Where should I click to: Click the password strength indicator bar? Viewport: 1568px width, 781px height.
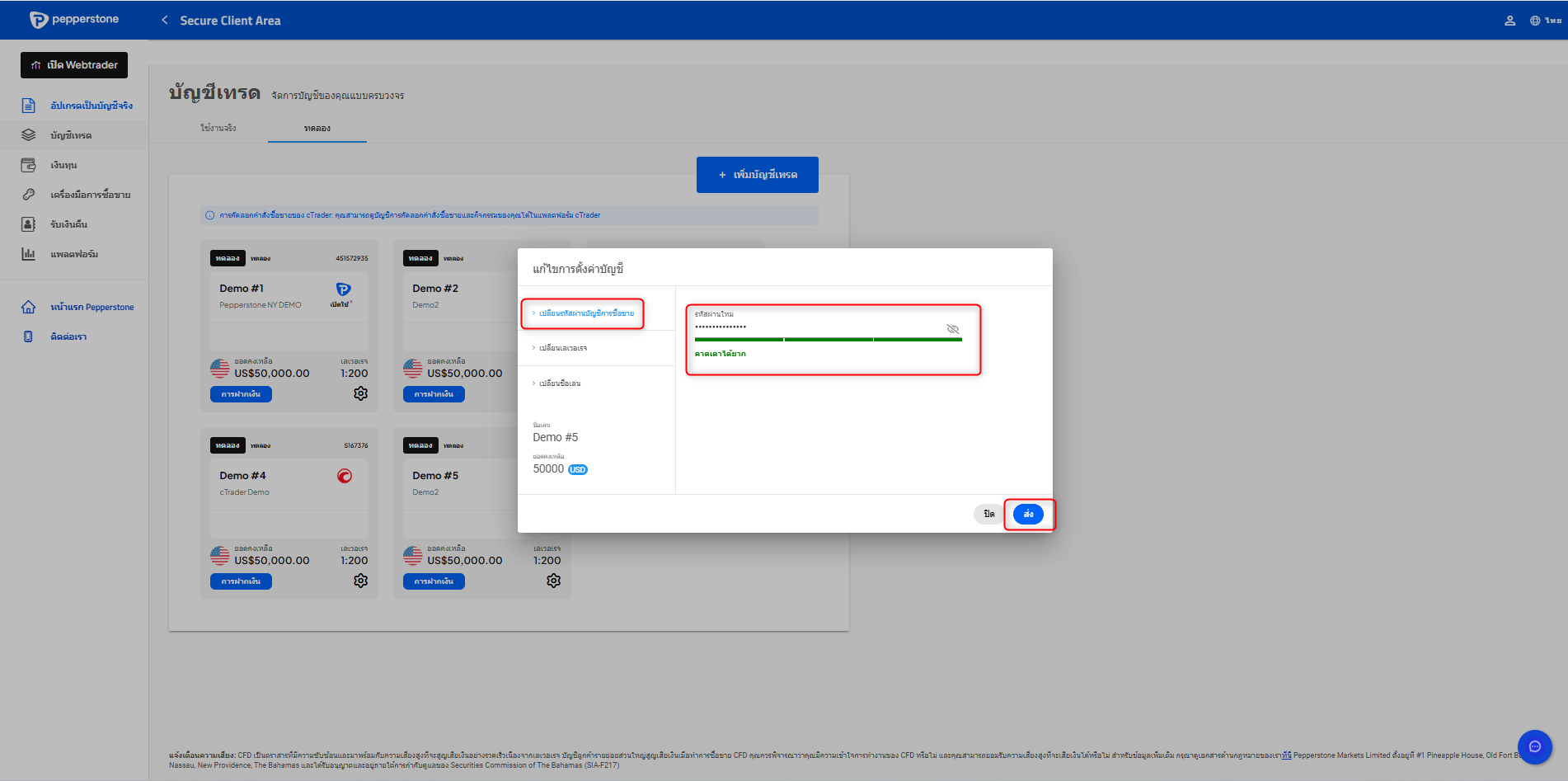(x=828, y=339)
